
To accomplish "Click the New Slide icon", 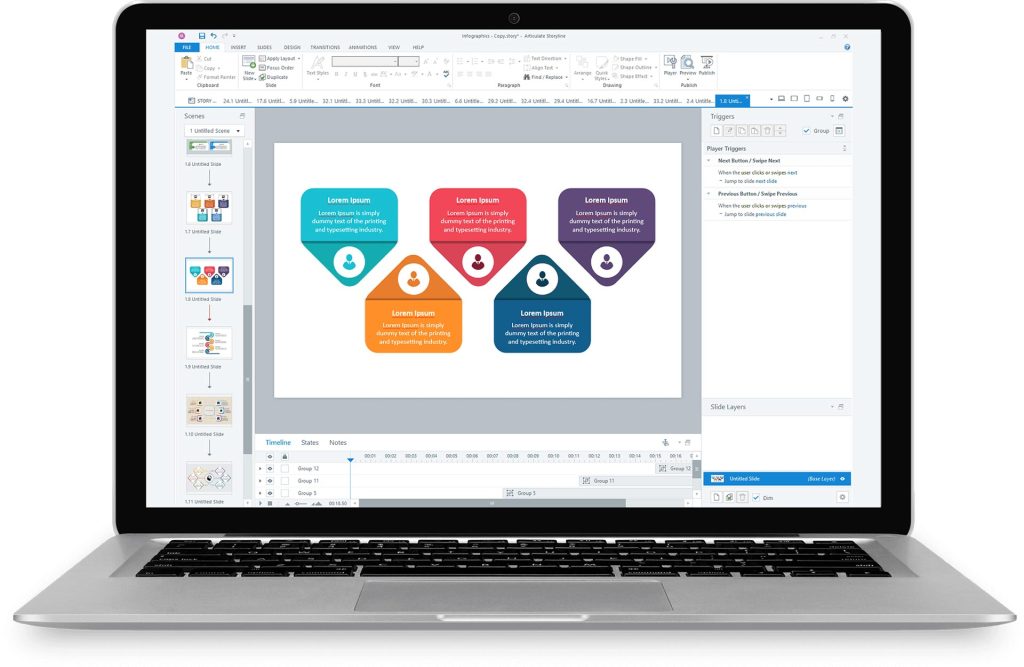I will tap(249, 65).
